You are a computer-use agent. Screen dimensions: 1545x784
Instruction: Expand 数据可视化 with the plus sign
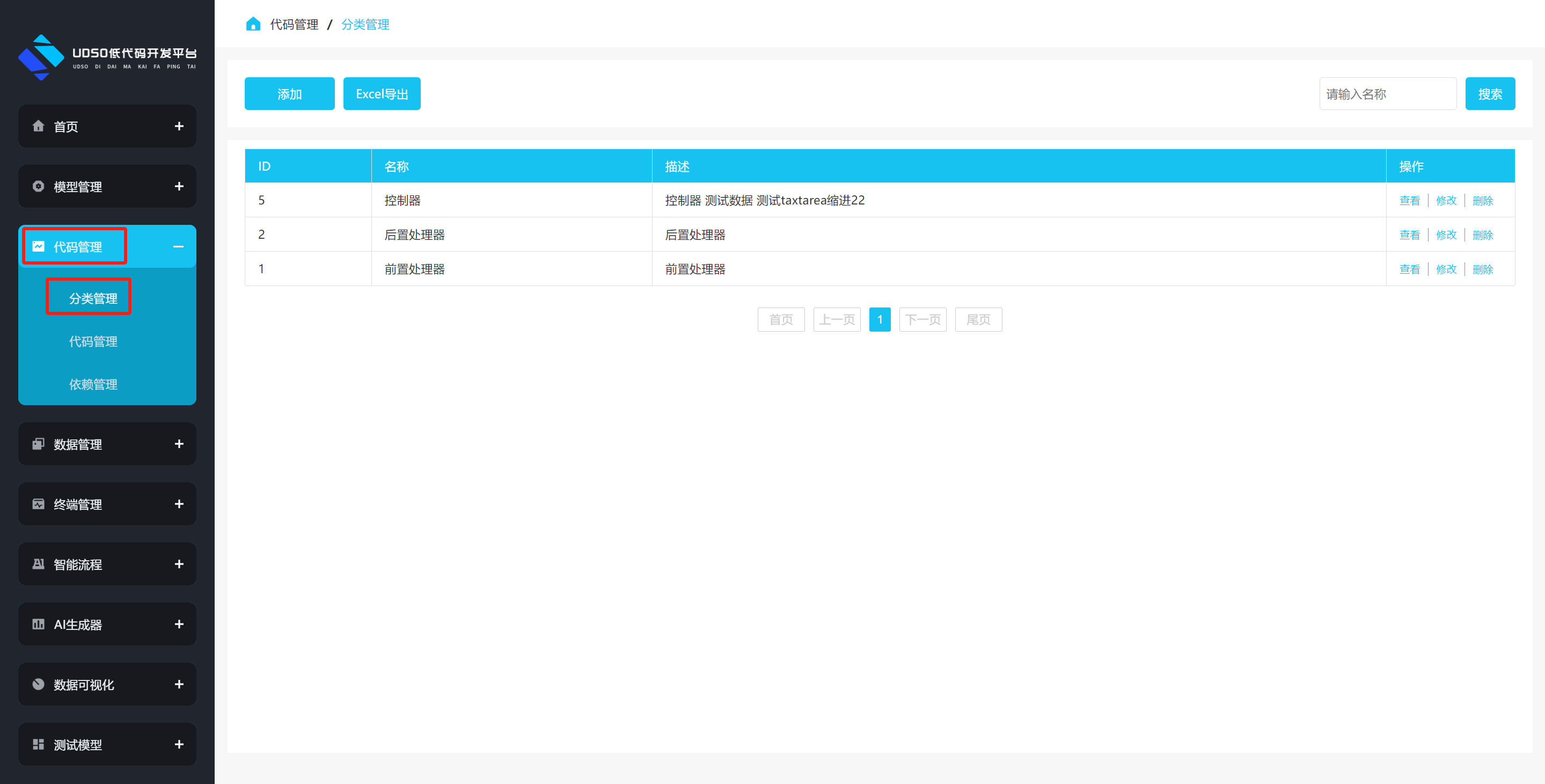[179, 684]
